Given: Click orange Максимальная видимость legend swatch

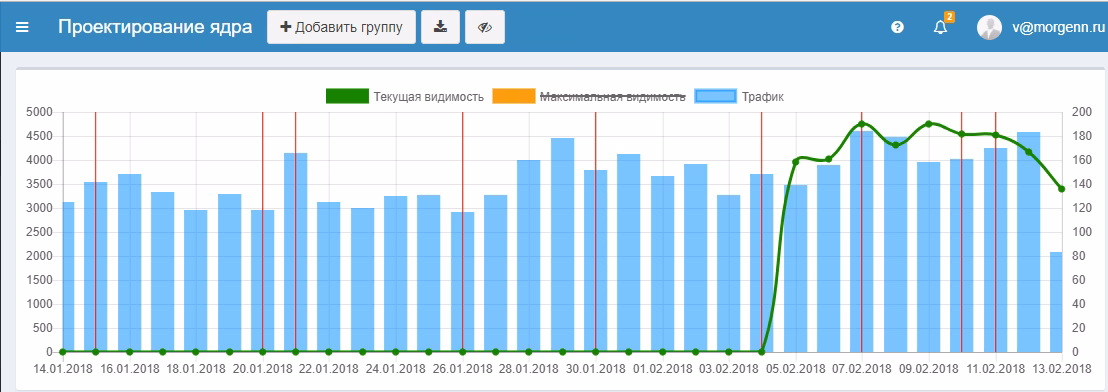Looking at the screenshot, I should [x=514, y=97].
